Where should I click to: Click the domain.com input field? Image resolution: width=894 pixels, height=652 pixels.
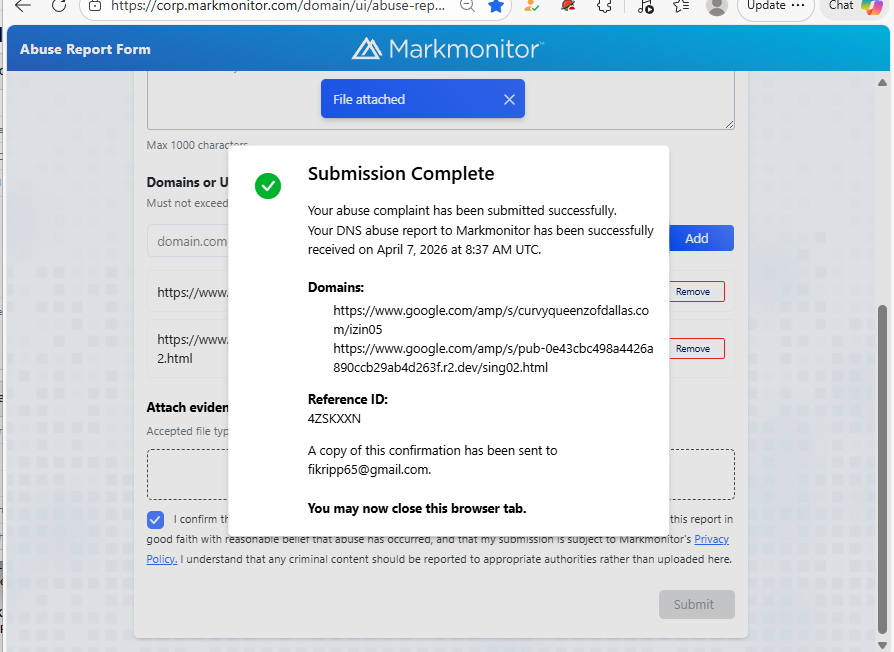pyautogui.click(x=188, y=241)
